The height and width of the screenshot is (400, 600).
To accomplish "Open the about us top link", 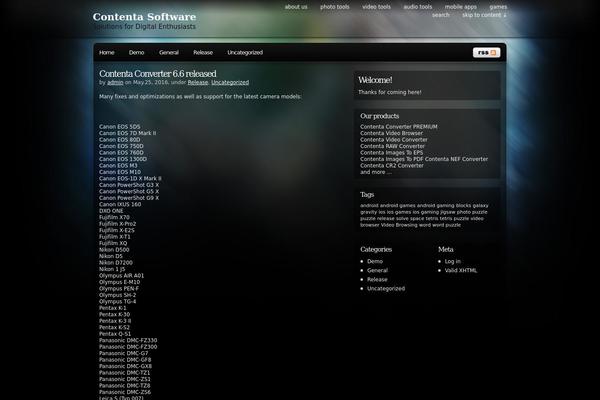I will (296, 7).
